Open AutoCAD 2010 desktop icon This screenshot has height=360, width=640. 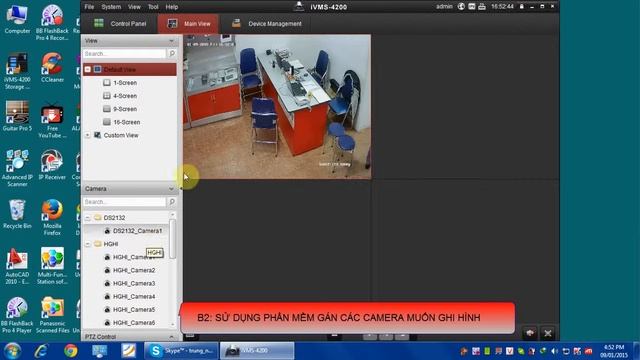pyautogui.click(x=17, y=267)
